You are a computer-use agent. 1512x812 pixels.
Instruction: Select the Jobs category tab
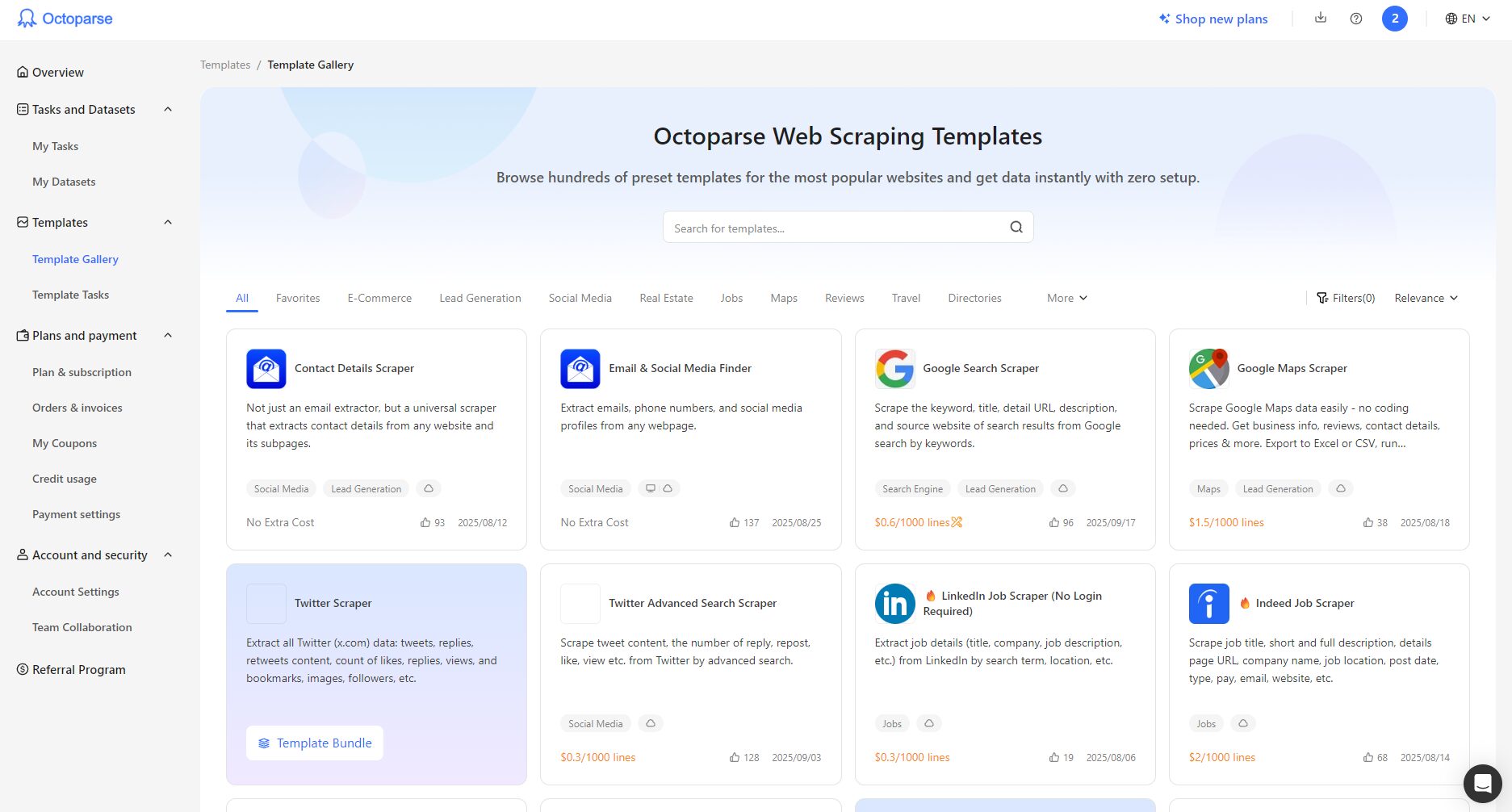(731, 298)
